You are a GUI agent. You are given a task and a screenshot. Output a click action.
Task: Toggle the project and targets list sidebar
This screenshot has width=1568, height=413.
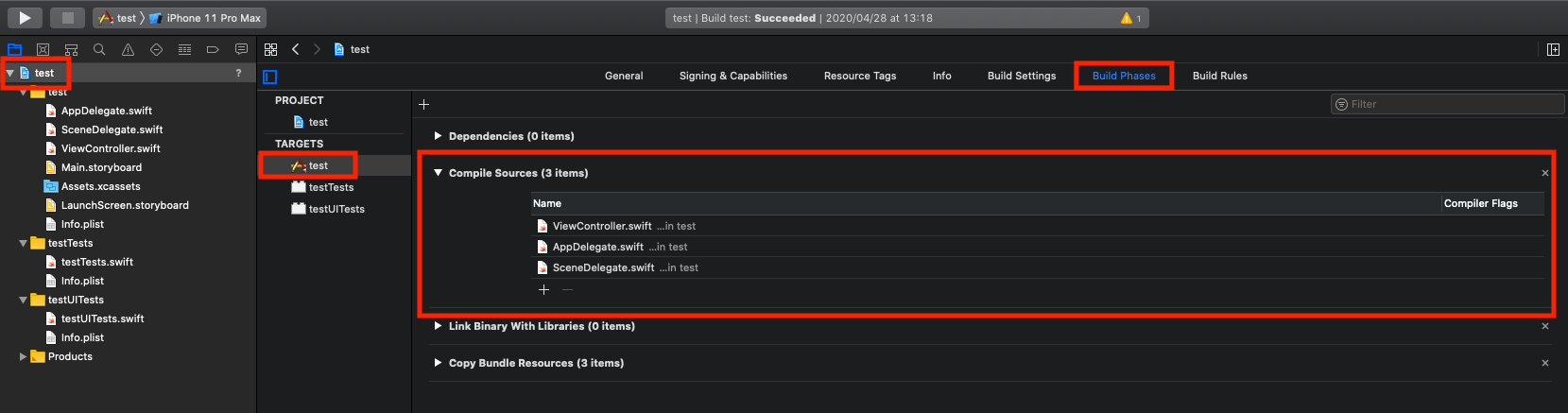coord(270,77)
